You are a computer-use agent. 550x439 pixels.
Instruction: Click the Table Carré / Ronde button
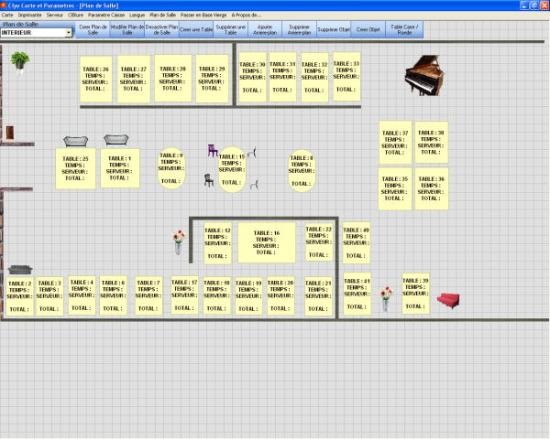[x=404, y=30]
